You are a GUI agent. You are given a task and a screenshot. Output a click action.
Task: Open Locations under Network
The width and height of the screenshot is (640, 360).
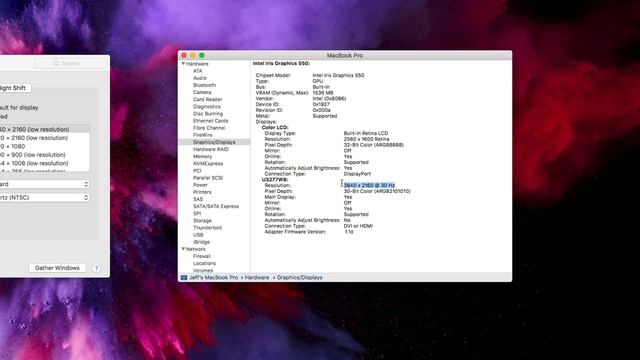point(204,263)
